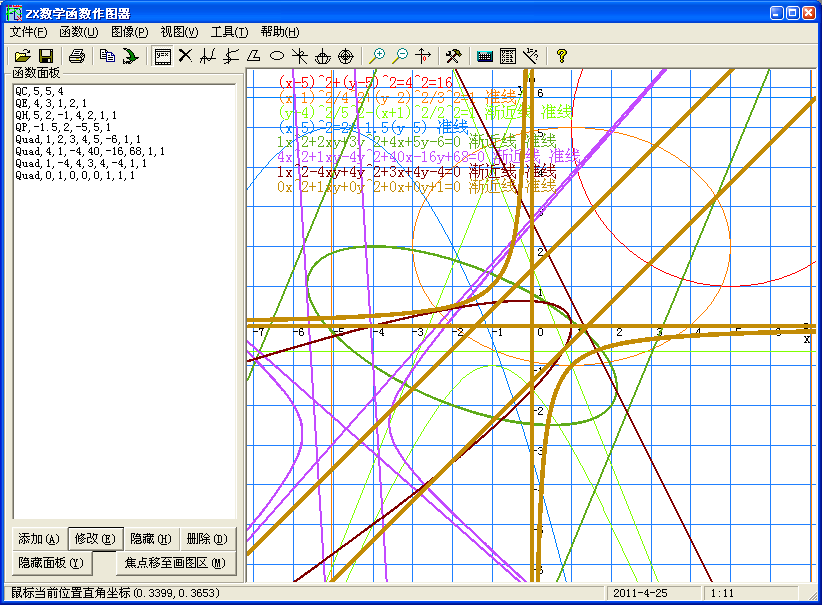Open the 文件(F) menu

(x=28, y=32)
